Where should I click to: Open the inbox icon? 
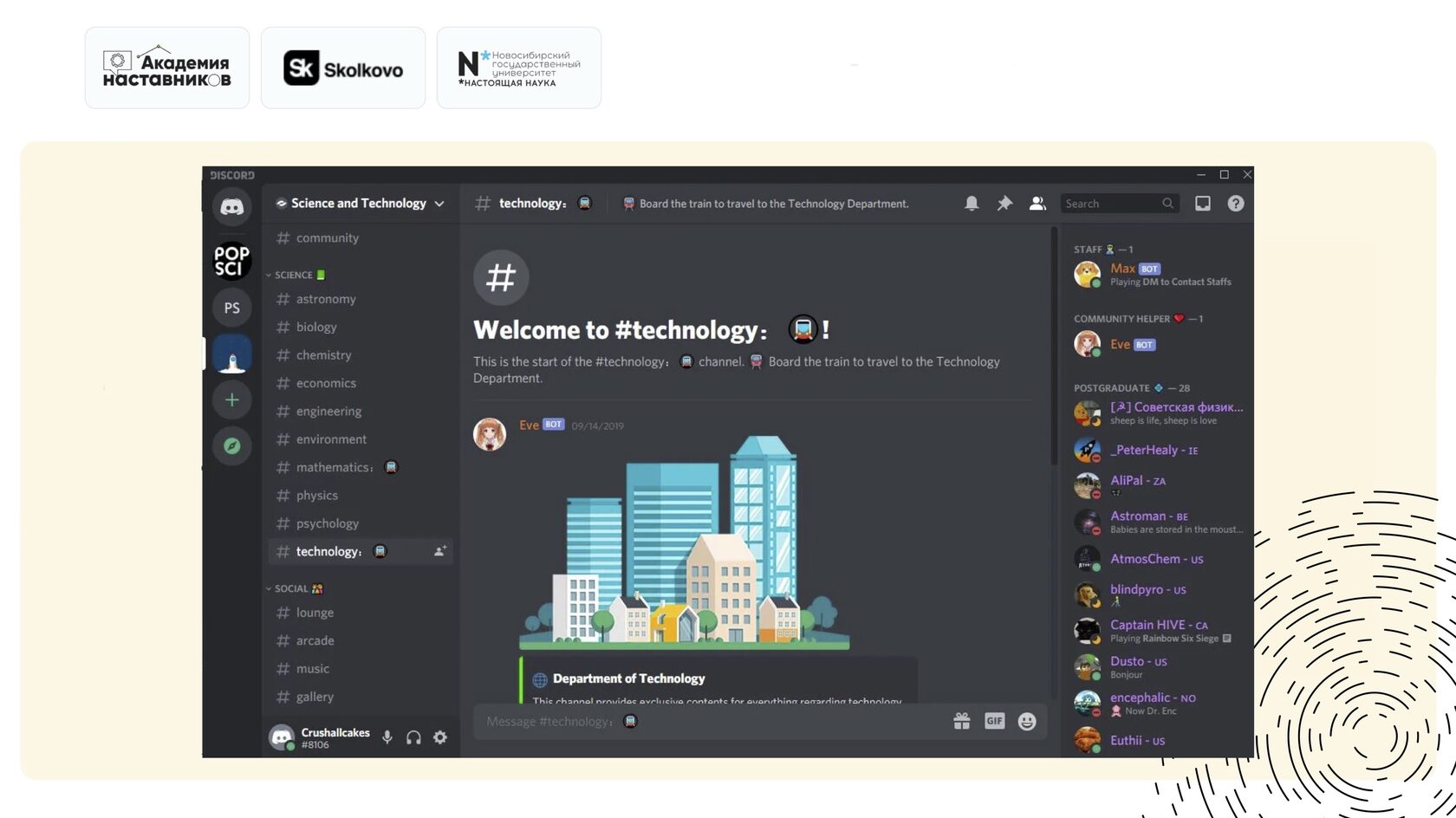[x=1203, y=204]
